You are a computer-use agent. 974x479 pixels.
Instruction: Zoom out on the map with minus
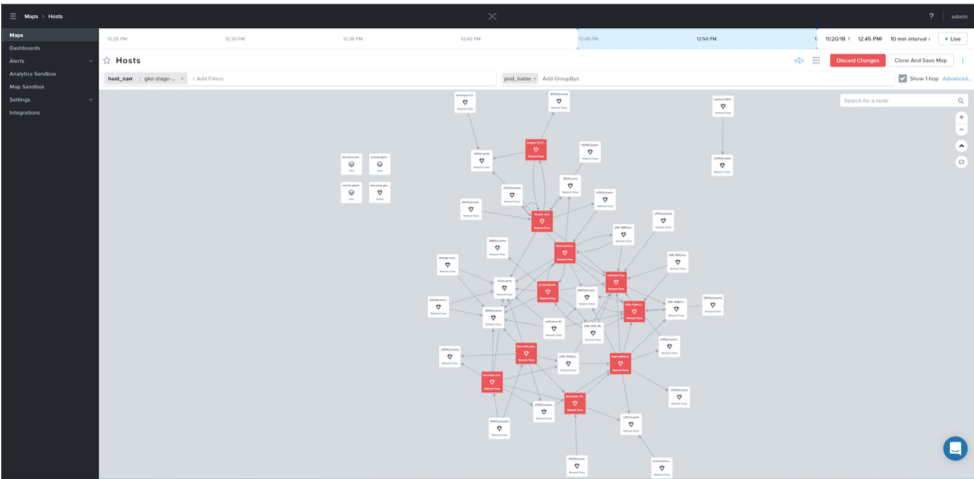click(961, 130)
